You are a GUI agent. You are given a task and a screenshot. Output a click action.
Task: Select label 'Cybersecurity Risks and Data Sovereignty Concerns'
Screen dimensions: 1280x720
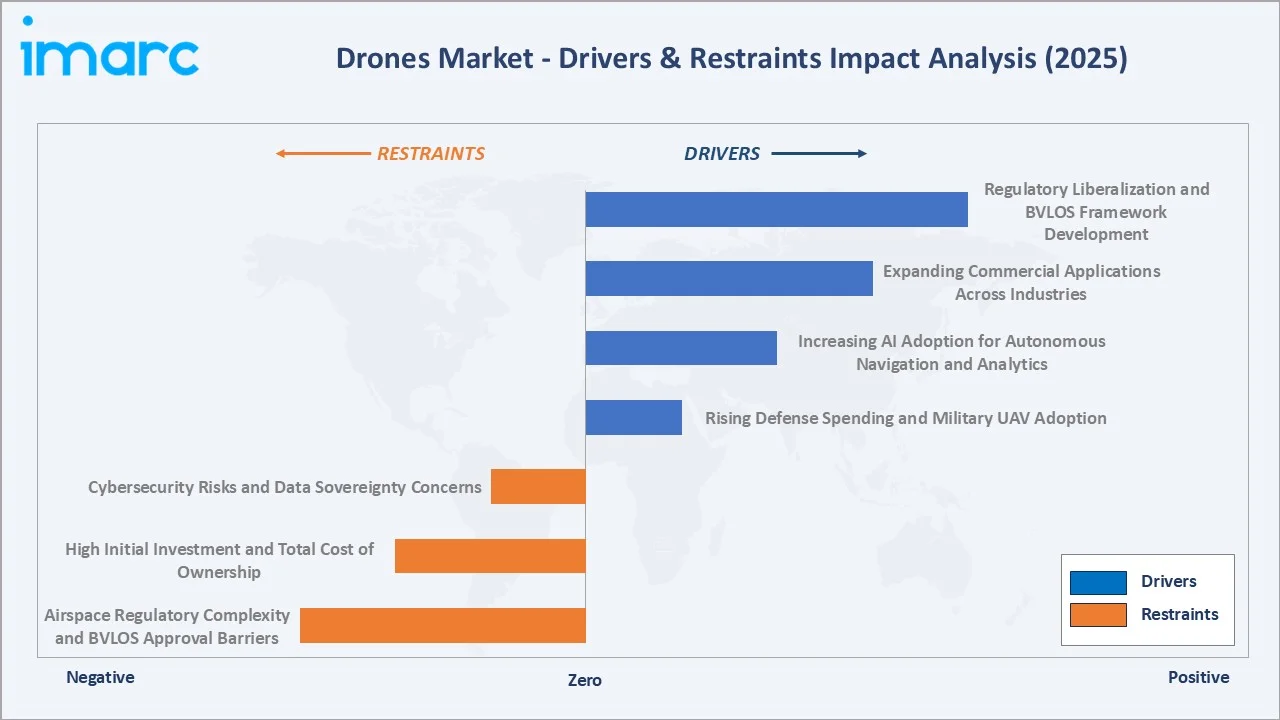point(285,488)
